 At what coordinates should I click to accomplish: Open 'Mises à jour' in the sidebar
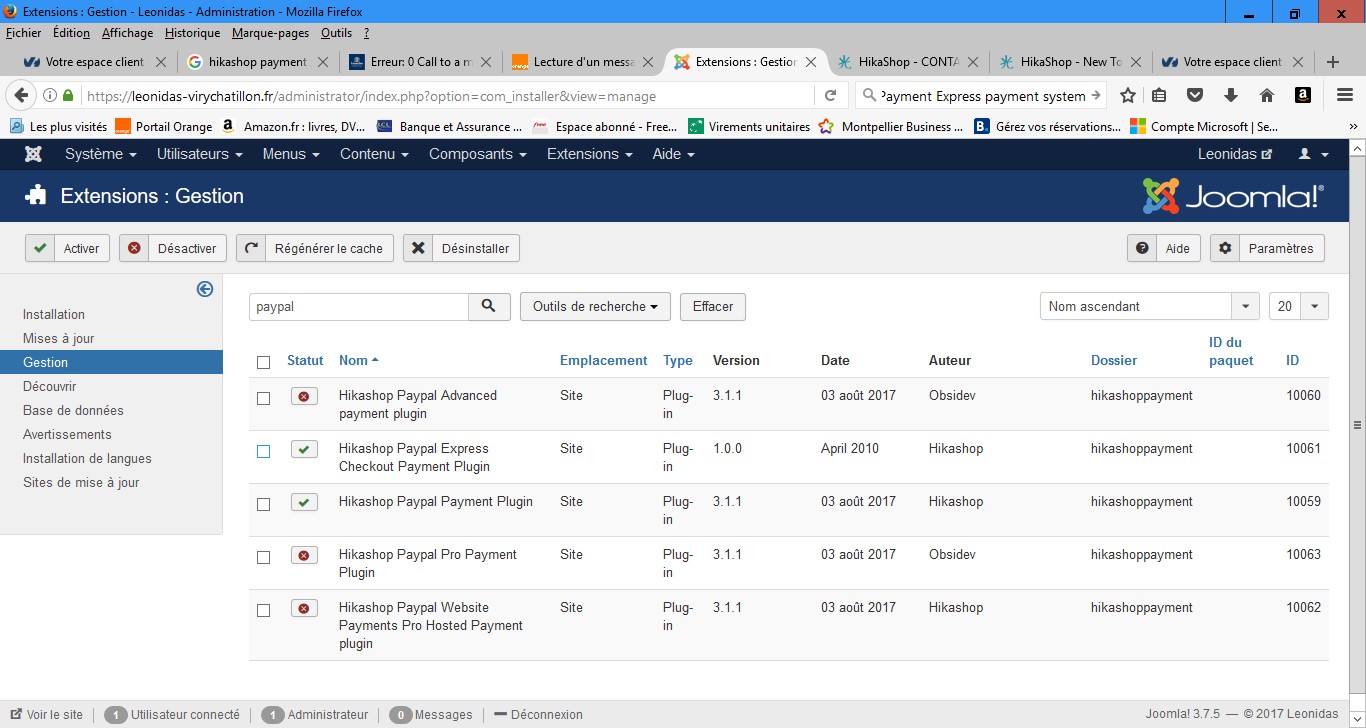click(58, 338)
